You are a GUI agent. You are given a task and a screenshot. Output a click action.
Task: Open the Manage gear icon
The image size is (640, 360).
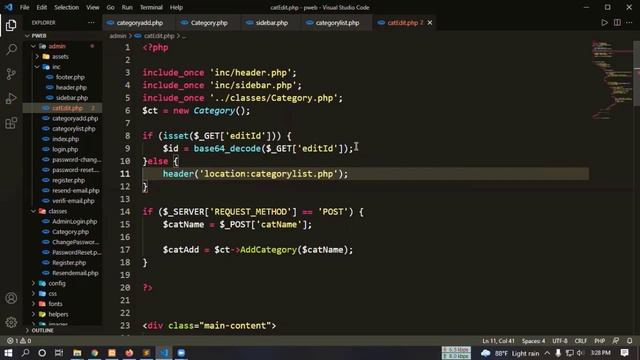[x=11, y=322]
